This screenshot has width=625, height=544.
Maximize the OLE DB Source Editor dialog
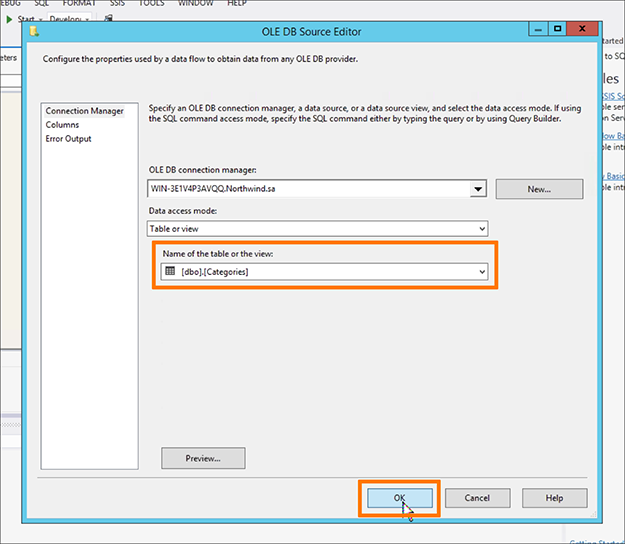pos(557,29)
